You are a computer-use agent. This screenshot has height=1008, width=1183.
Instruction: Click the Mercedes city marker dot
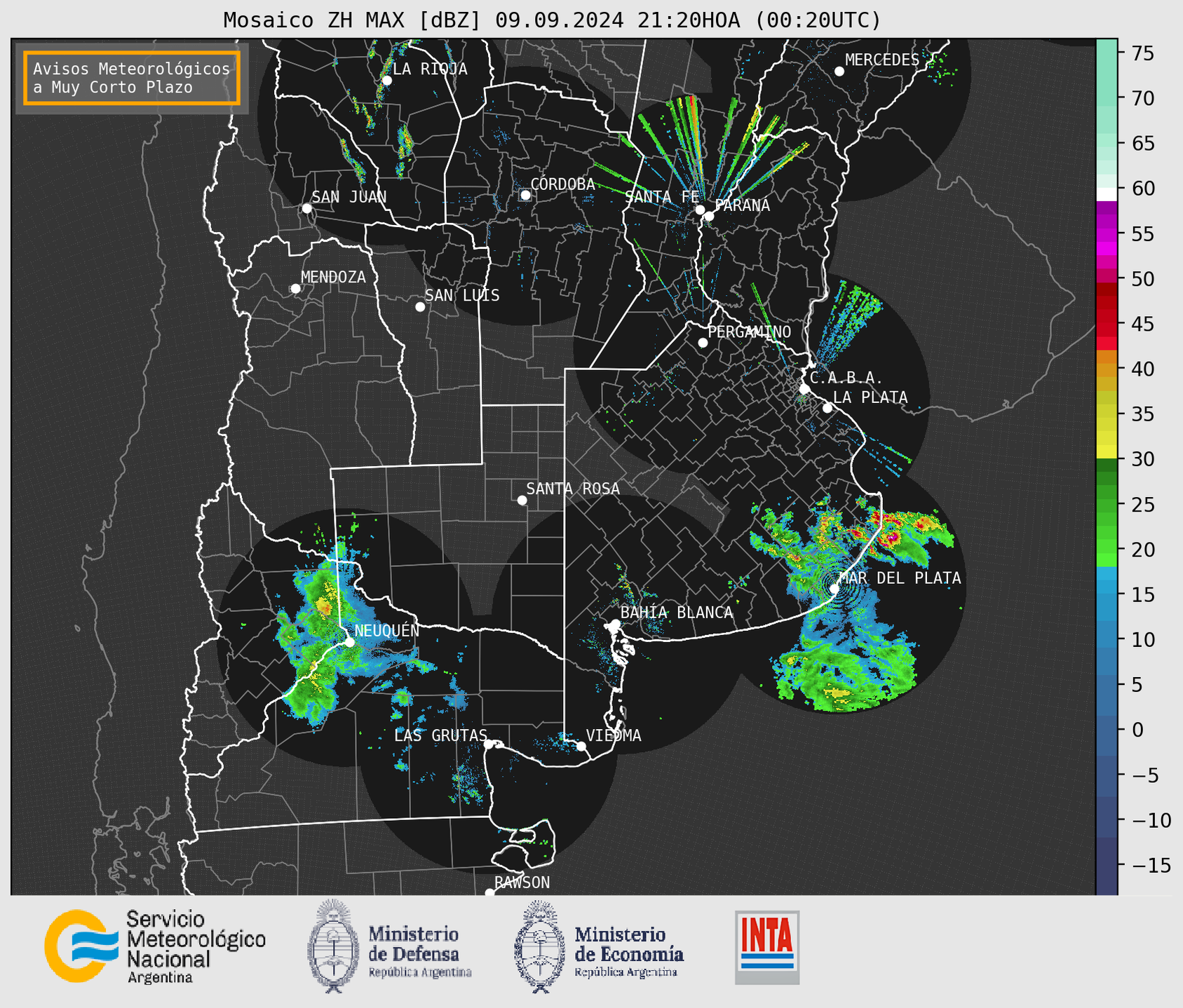839,71
